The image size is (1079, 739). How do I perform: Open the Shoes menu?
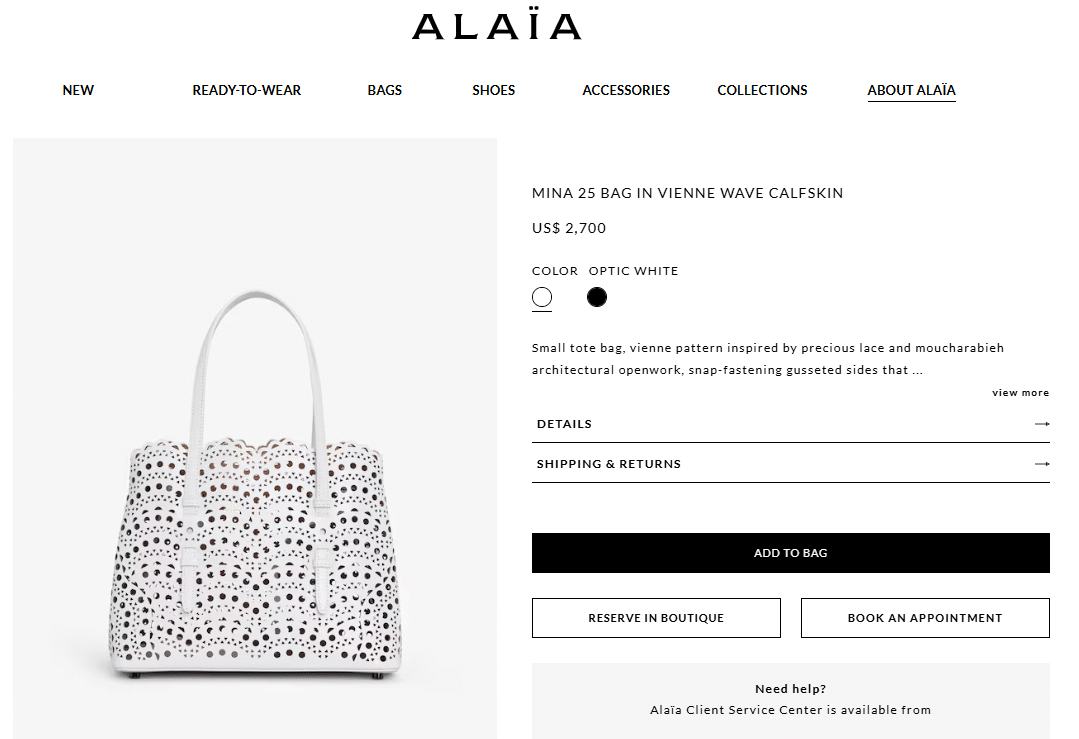click(x=493, y=90)
